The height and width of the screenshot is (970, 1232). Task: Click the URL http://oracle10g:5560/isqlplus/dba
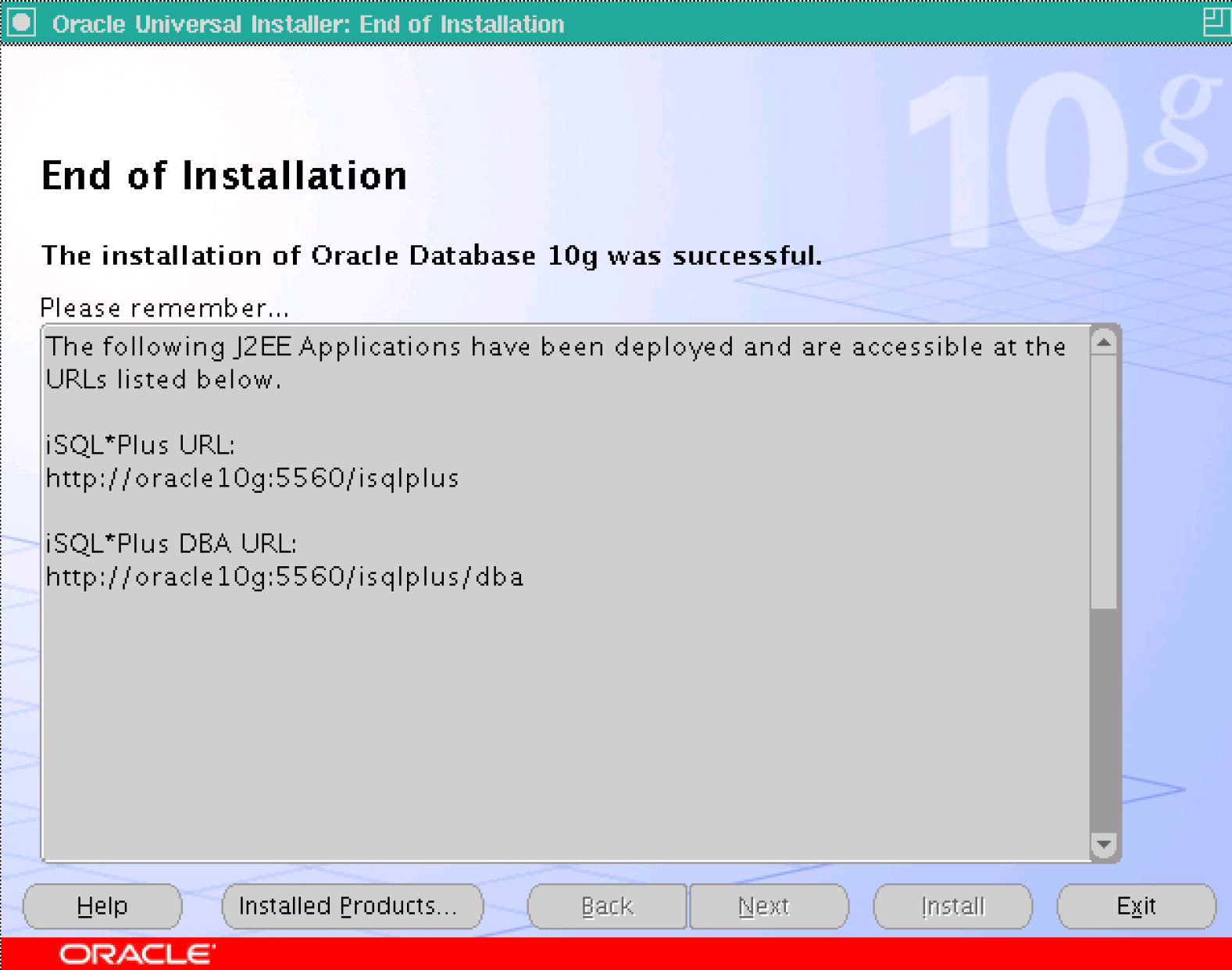click(x=284, y=576)
